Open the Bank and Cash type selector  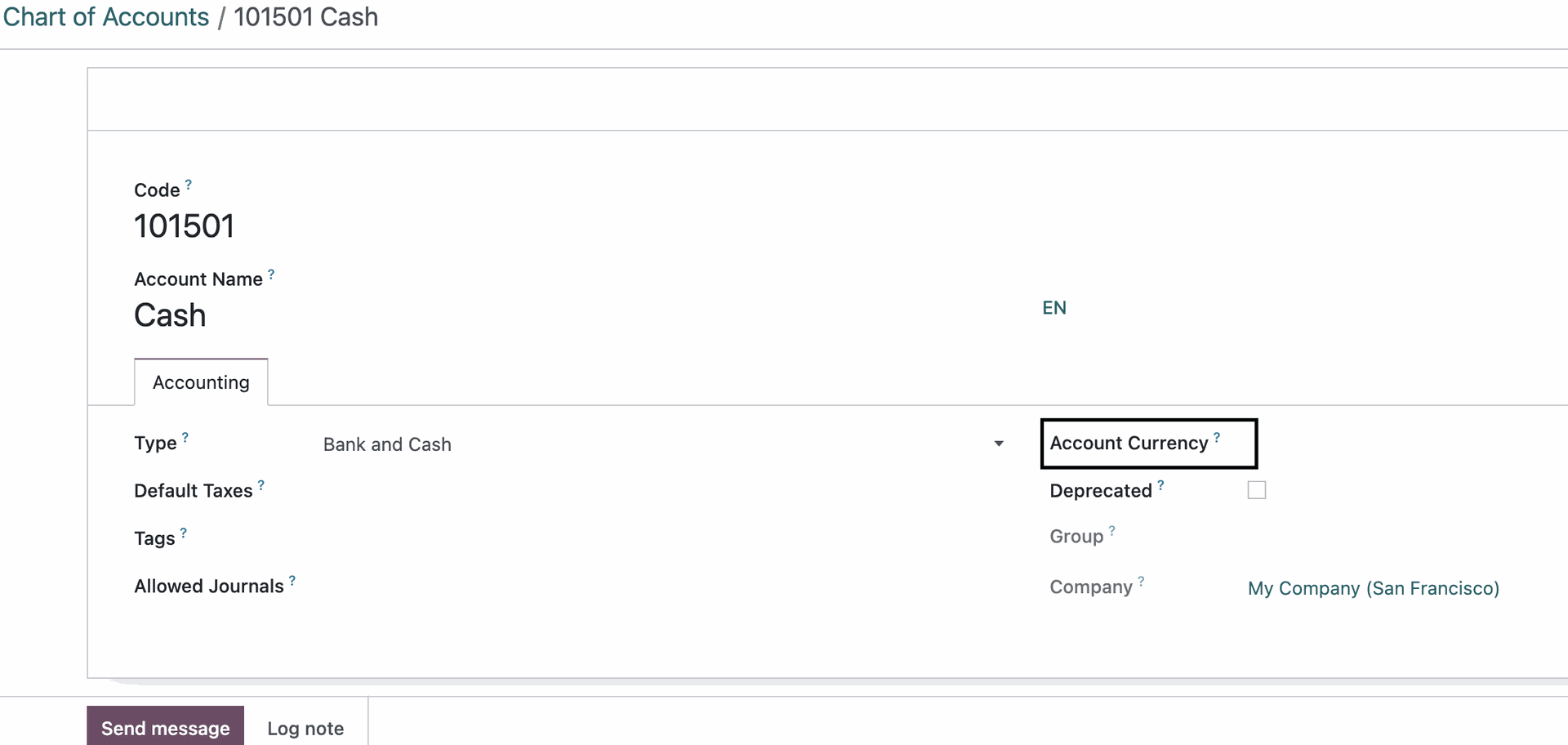664,444
